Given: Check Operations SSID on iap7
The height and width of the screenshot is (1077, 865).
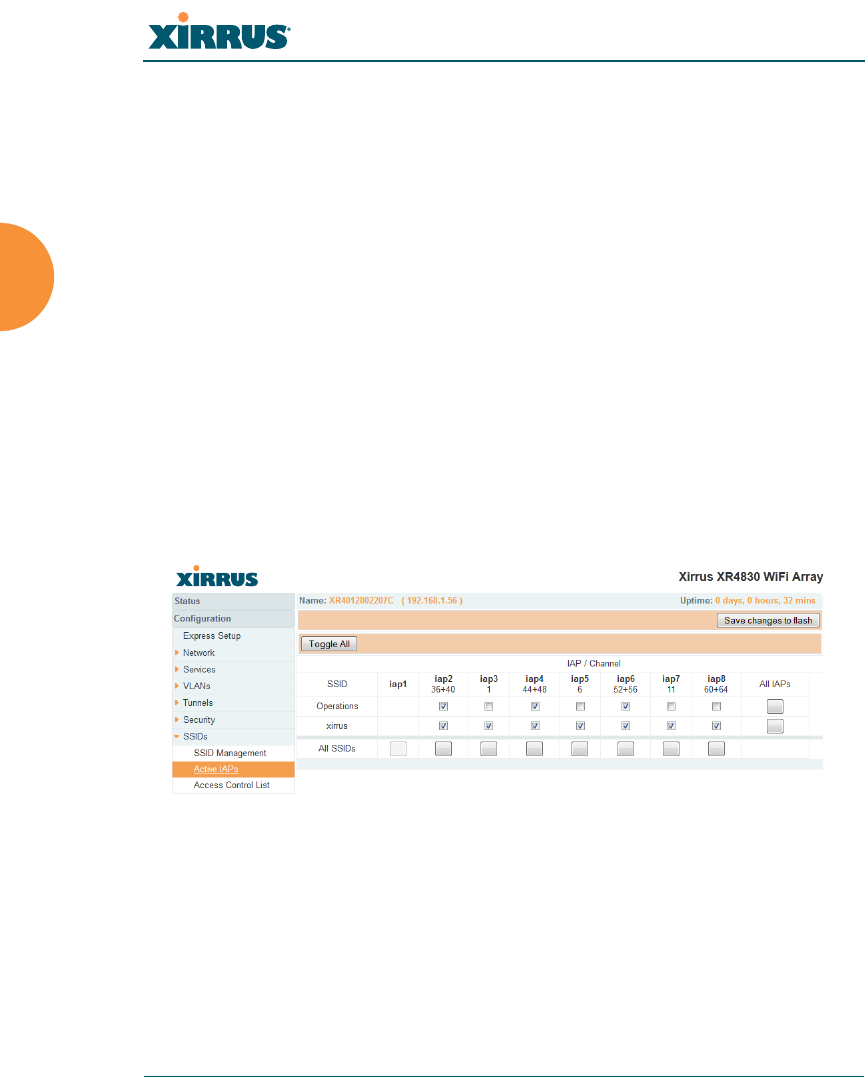Looking at the screenshot, I should point(671,706).
